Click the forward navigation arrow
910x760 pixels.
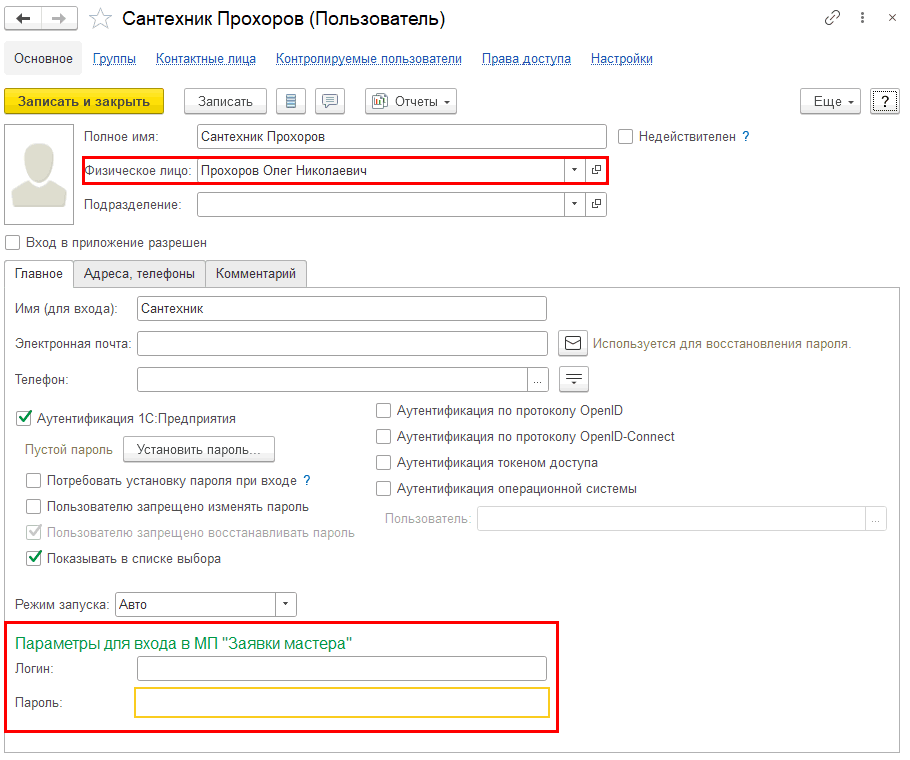pyautogui.click(x=59, y=19)
